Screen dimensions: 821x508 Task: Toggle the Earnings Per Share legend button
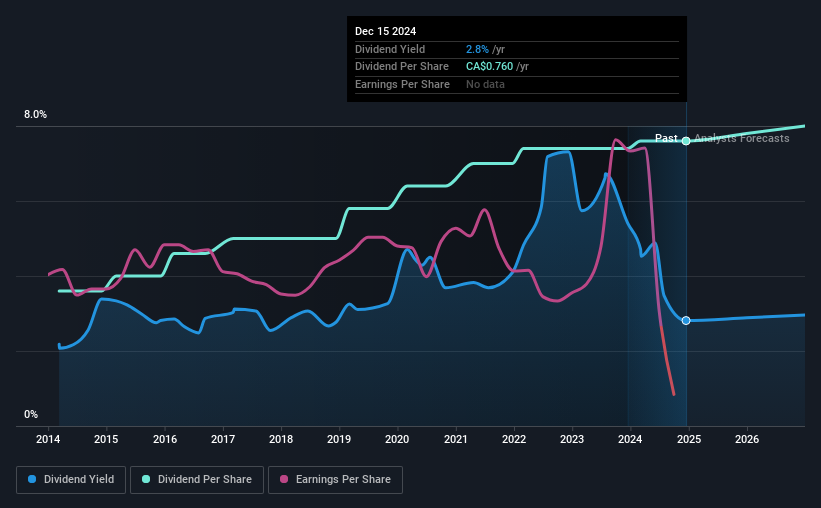[335, 480]
